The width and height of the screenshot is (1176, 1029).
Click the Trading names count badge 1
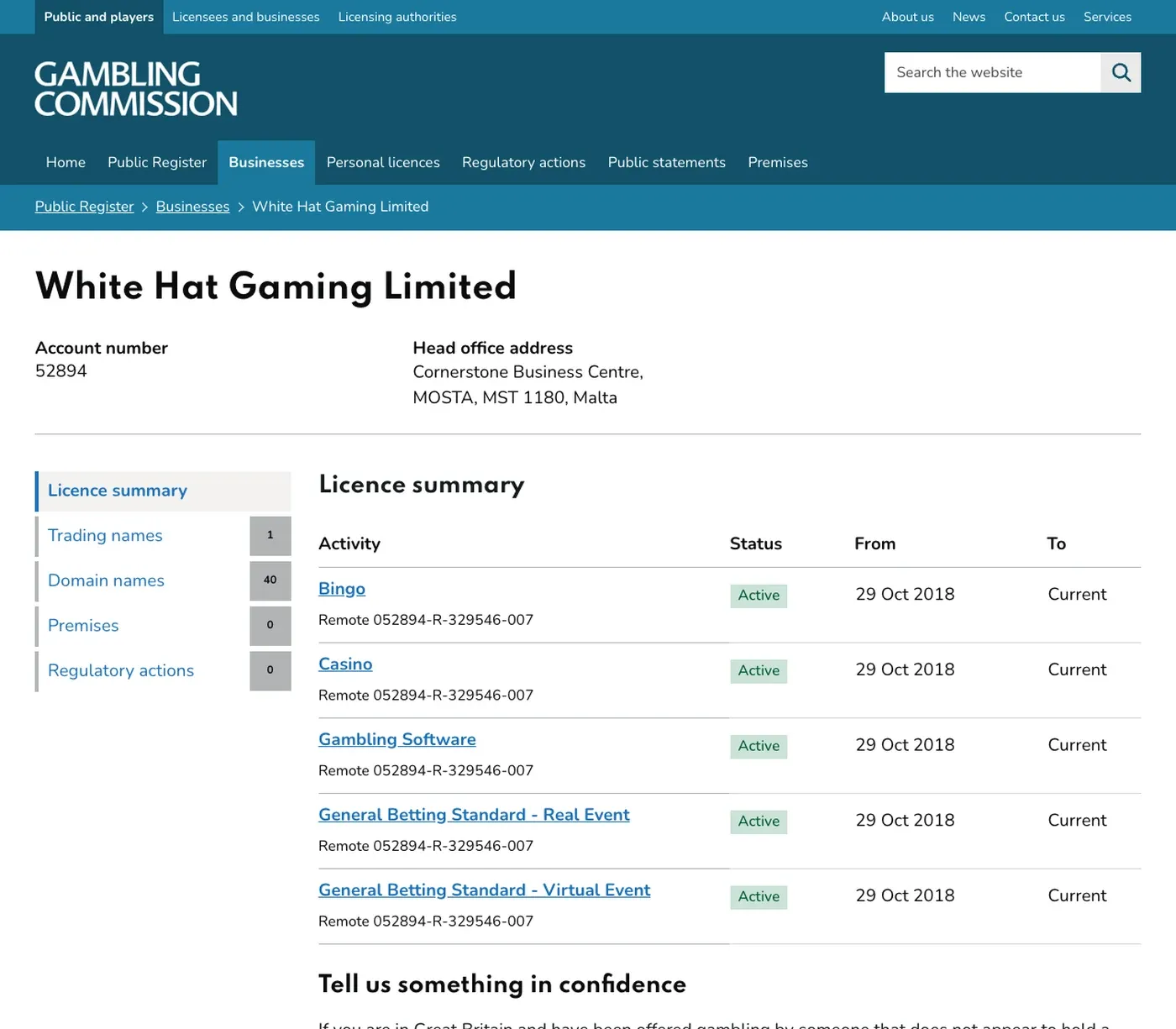coord(270,536)
